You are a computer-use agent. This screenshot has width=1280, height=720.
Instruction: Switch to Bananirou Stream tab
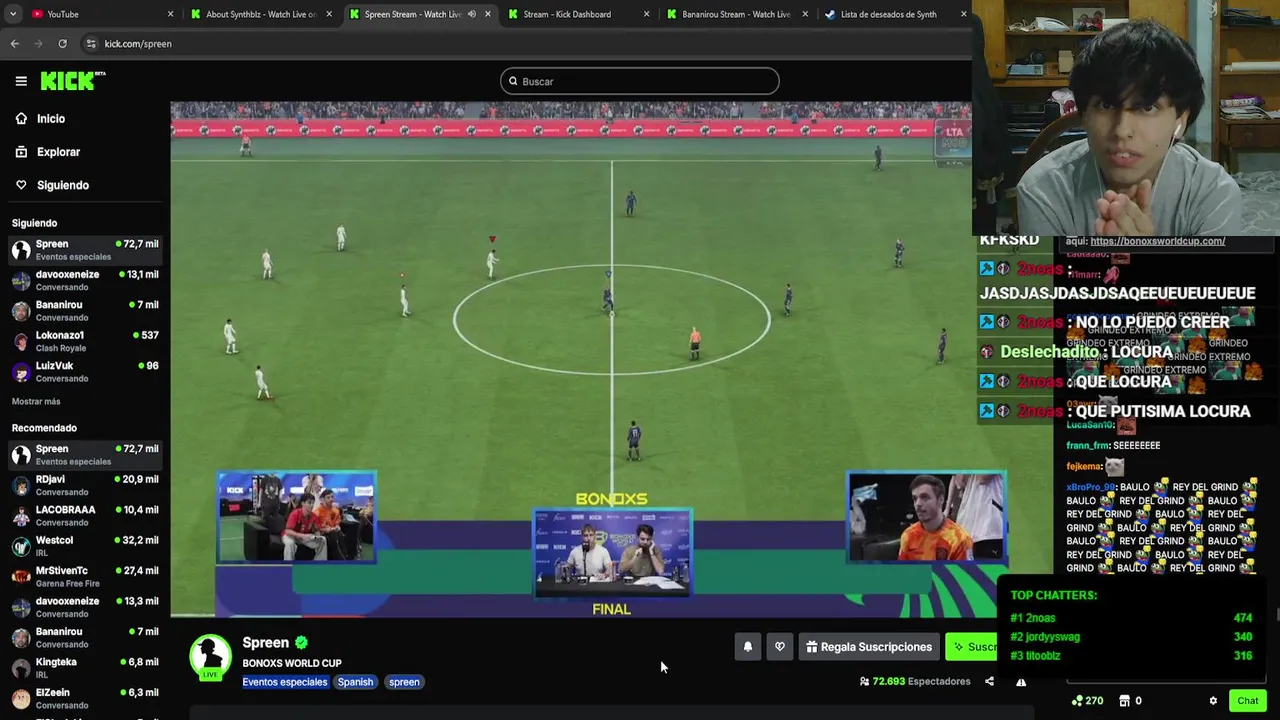click(x=737, y=14)
